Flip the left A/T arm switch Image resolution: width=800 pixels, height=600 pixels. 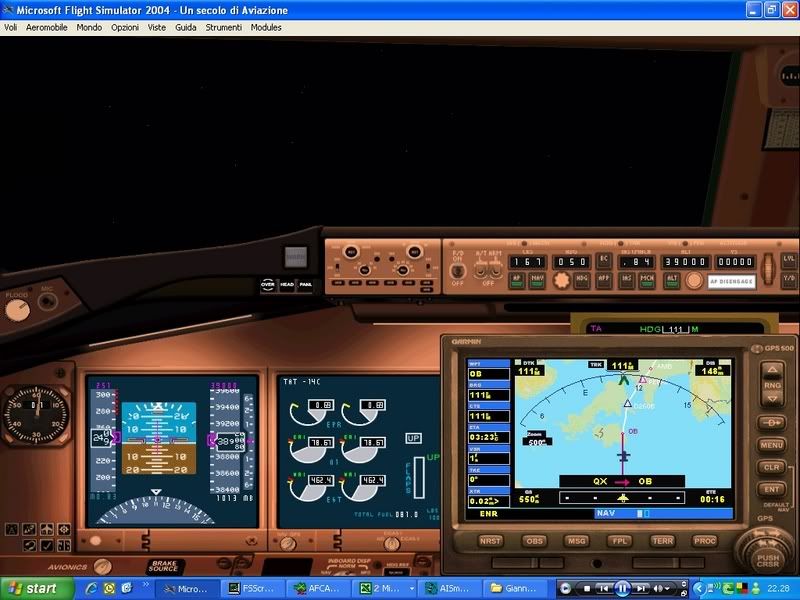pyautogui.click(x=480, y=270)
